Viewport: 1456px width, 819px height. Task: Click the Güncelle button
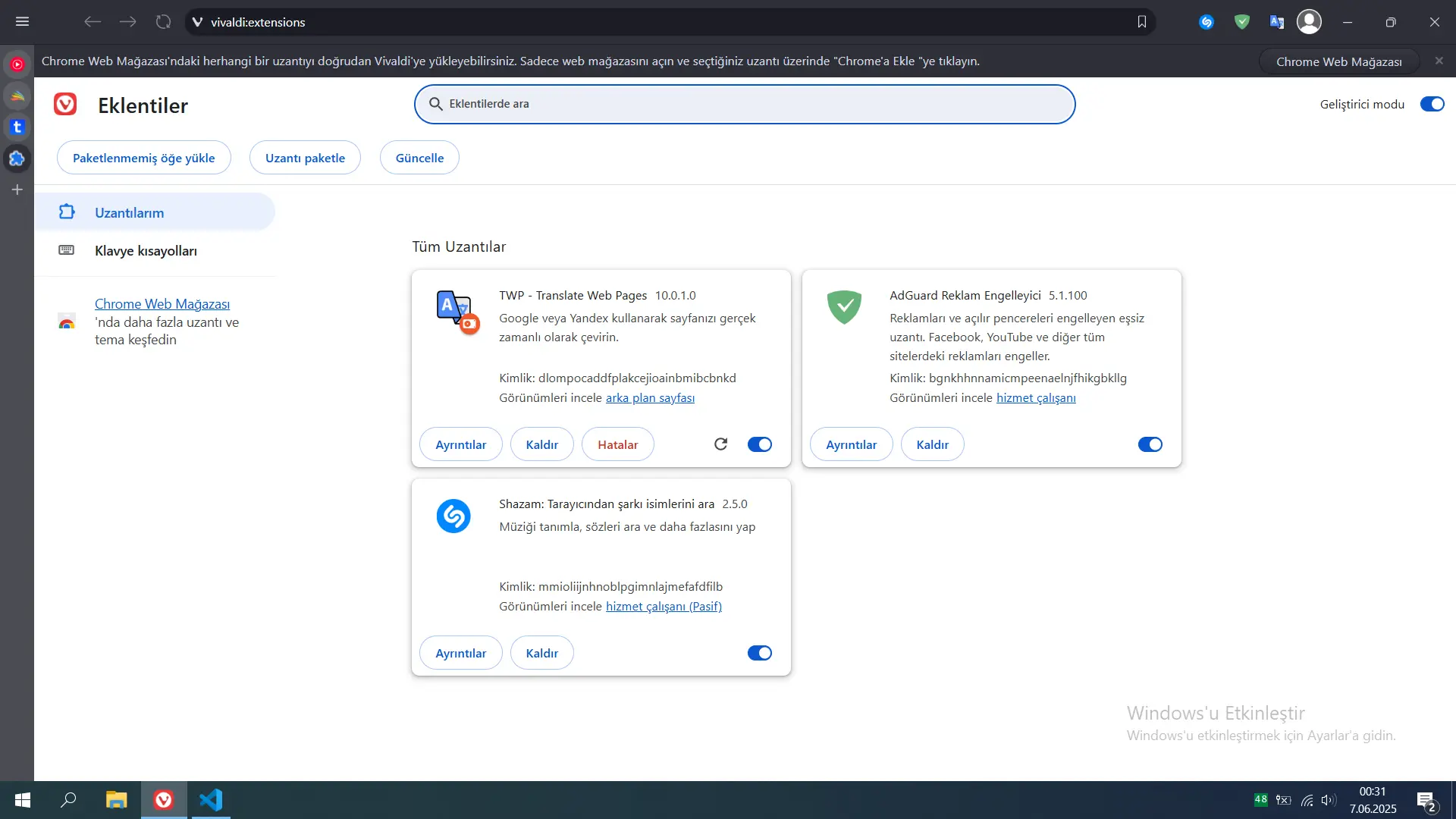419,158
